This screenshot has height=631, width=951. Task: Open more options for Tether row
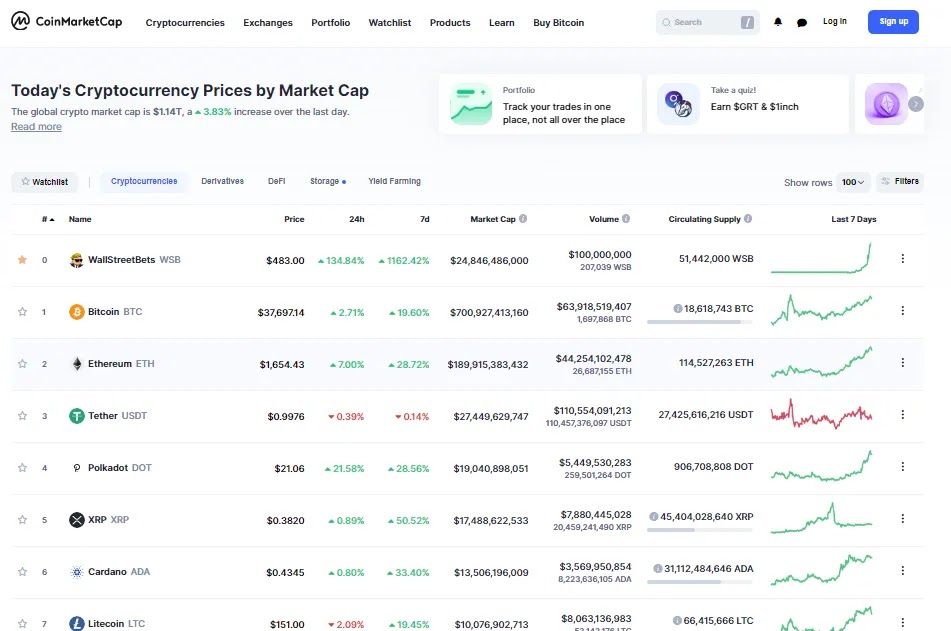coord(902,414)
